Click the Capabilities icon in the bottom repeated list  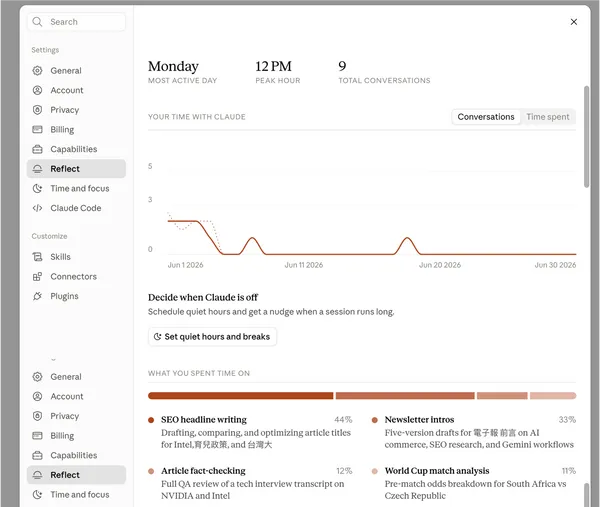pyautogui.click(x=37, y=455)
